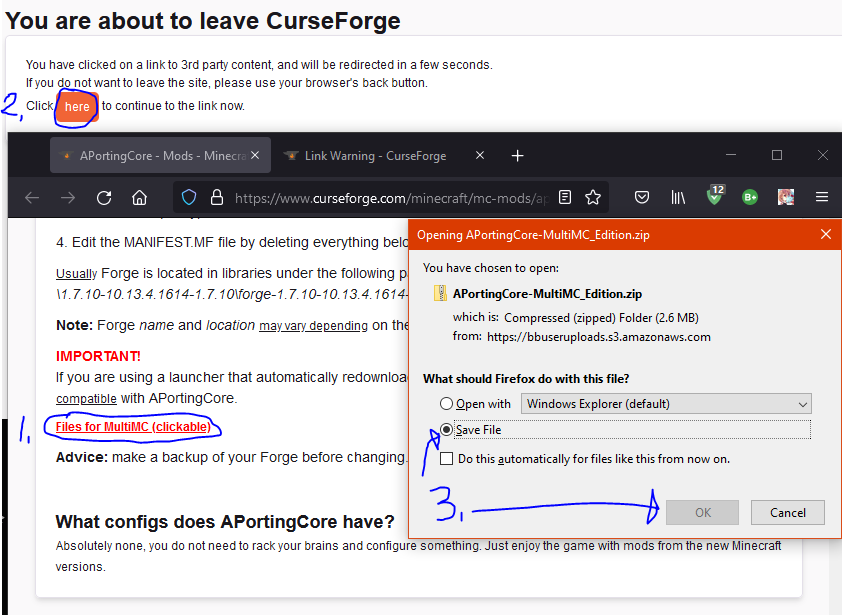
Task: Click the 'What configs does APortingCore have?' heading
Action: [225, 522]
